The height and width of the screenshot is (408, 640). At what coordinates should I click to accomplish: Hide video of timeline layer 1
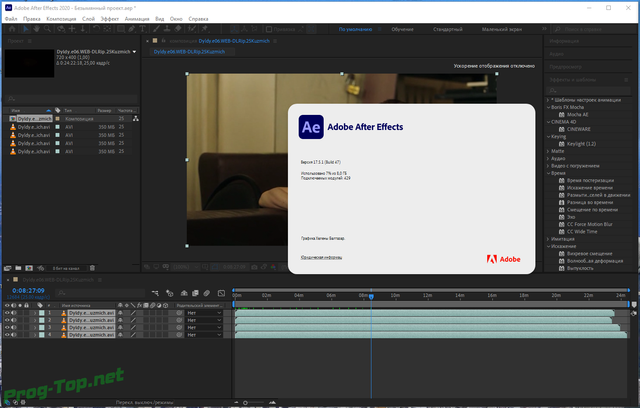(x=7, y=313)
